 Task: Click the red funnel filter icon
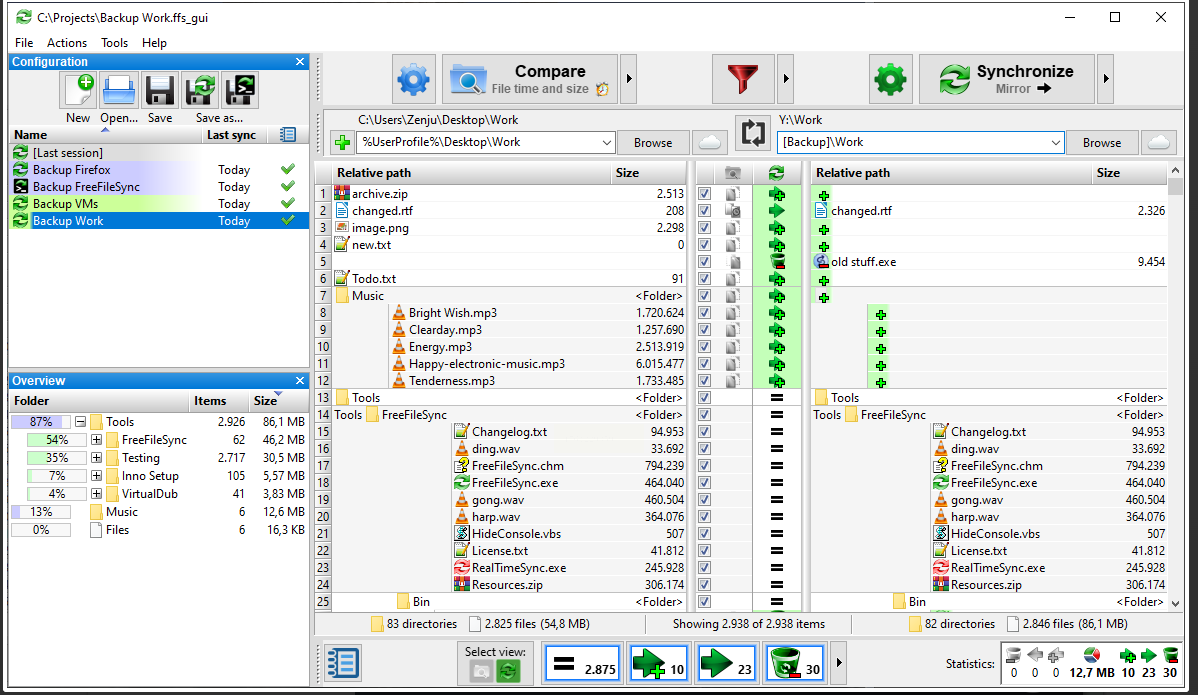pos(743,79)
